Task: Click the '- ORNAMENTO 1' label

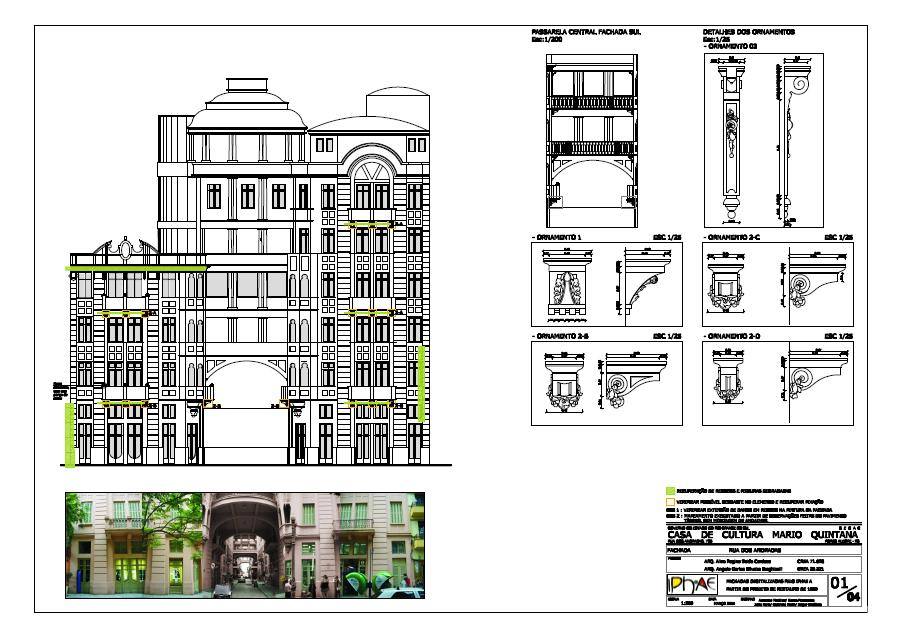Action: point(556,237)
